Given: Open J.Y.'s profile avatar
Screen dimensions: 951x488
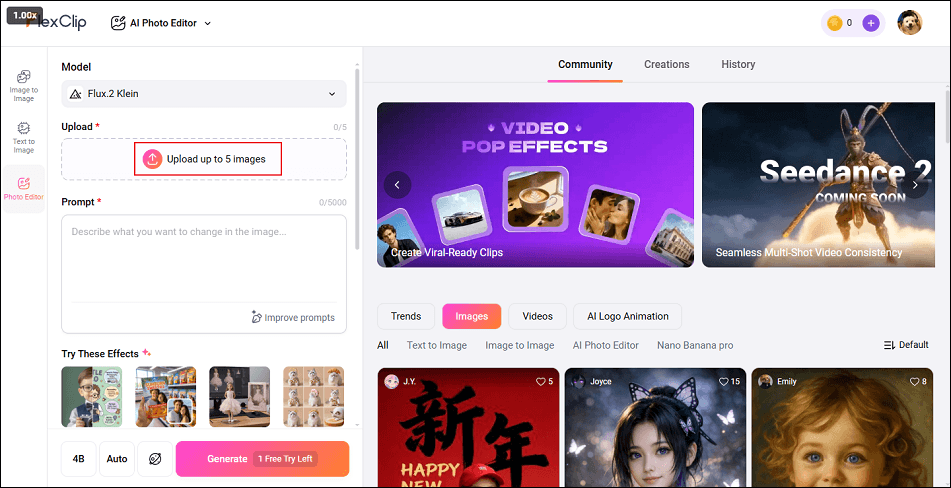Looking at the screenshot, I should [x=392, y=381].
